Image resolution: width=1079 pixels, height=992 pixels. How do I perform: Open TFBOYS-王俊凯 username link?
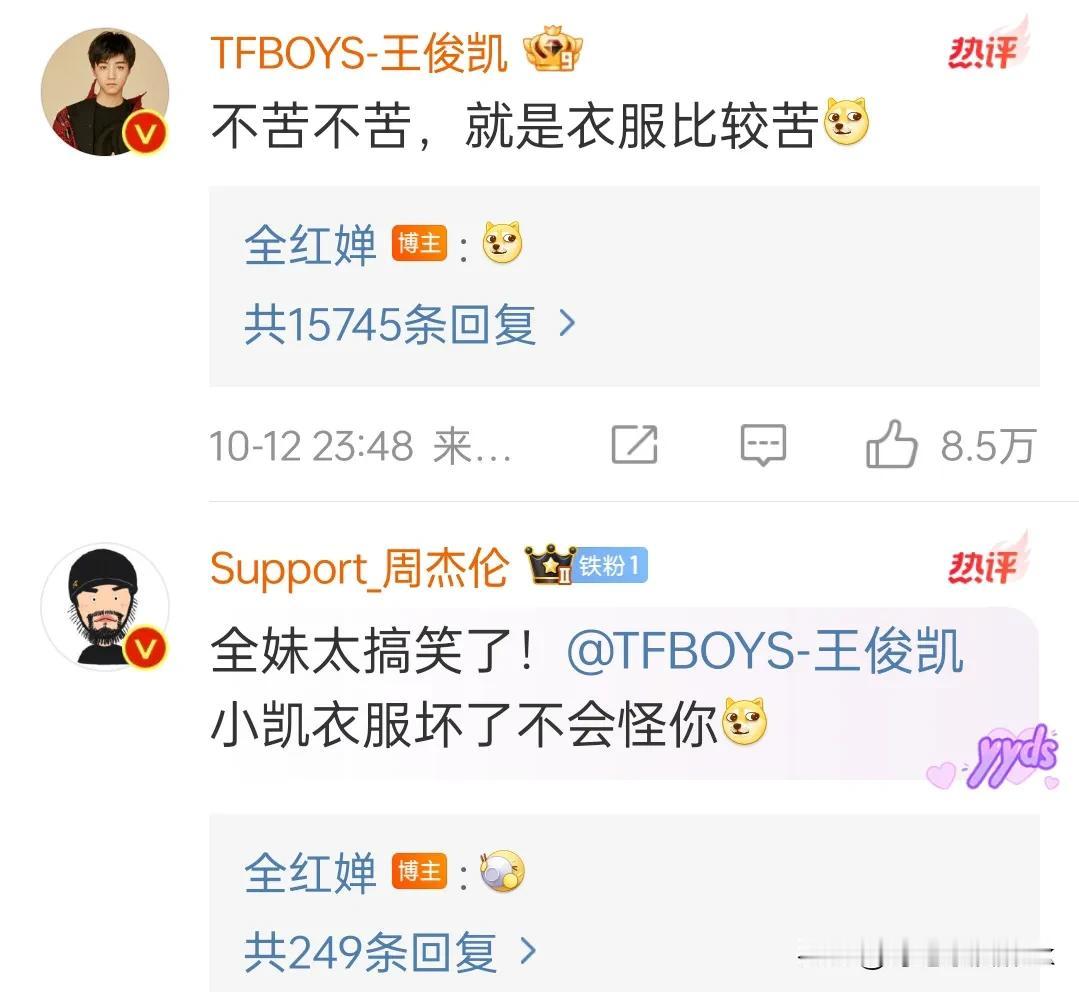click(x=359, y=52)
